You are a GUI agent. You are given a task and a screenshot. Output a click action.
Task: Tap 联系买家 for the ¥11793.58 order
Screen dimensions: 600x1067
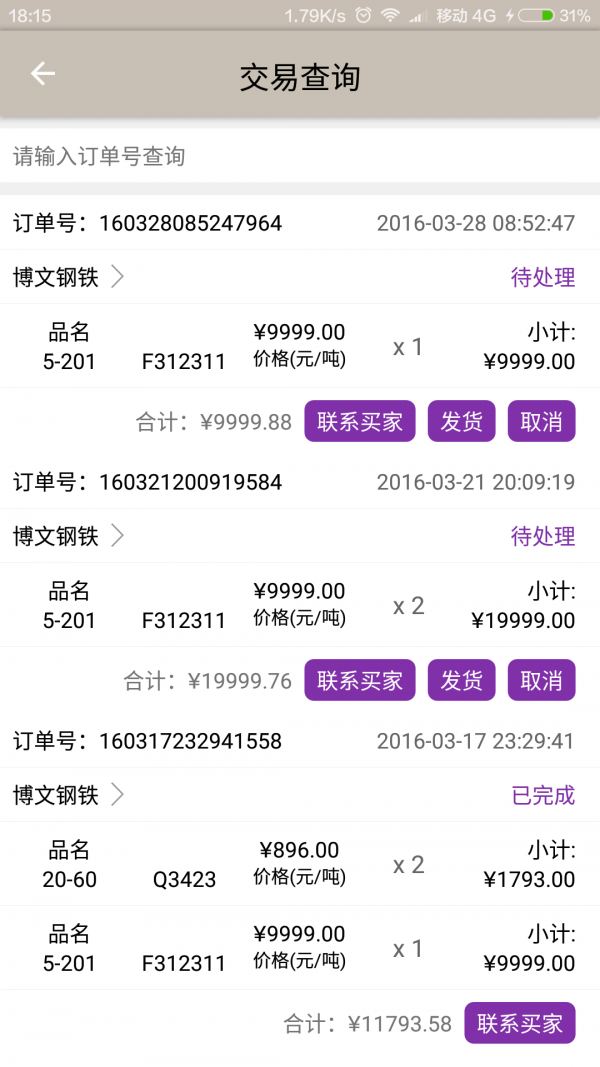click(x=520, y=1023)
